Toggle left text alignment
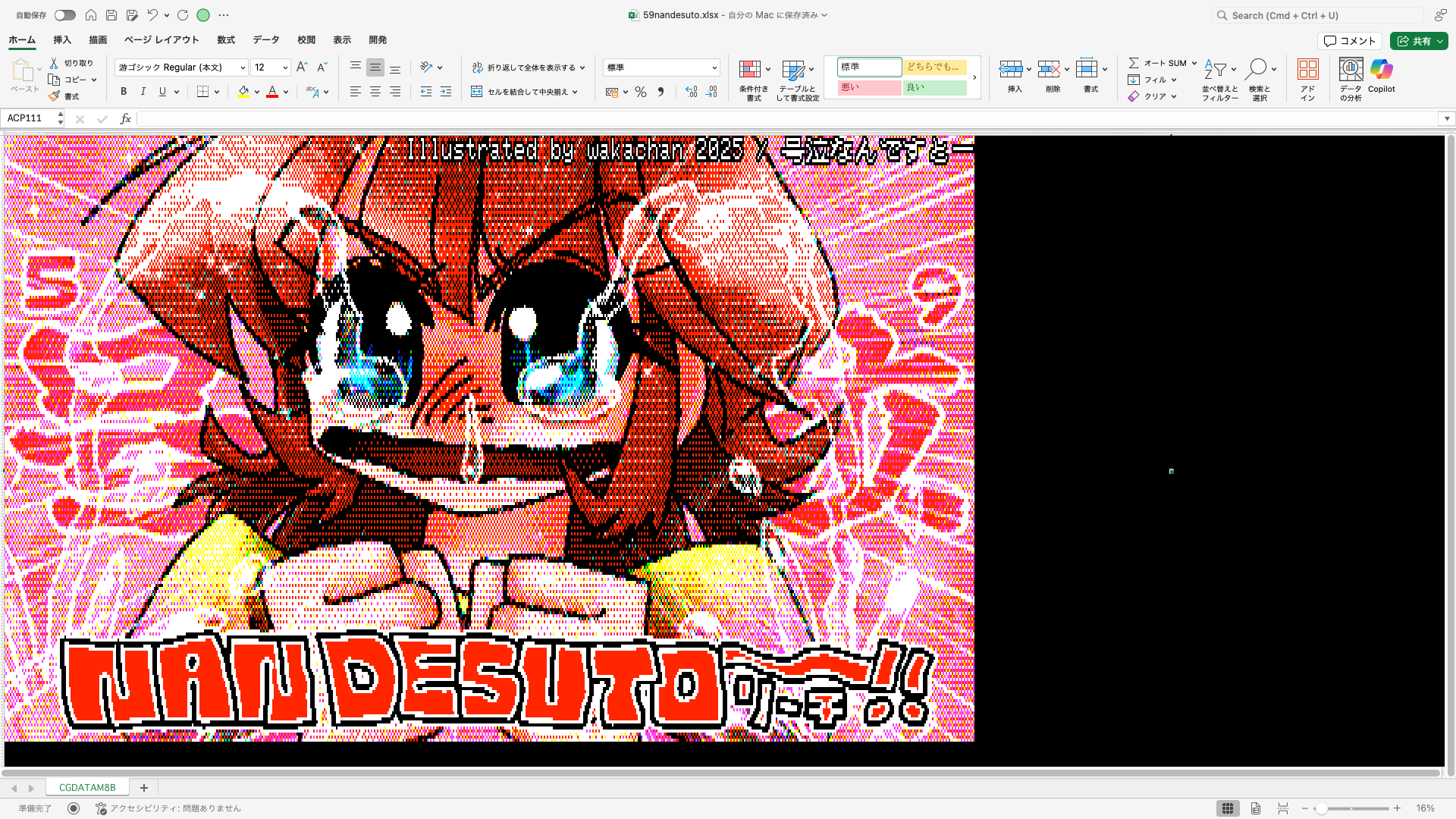Viewport: 1456px width, 819px height. pos(356,92)
